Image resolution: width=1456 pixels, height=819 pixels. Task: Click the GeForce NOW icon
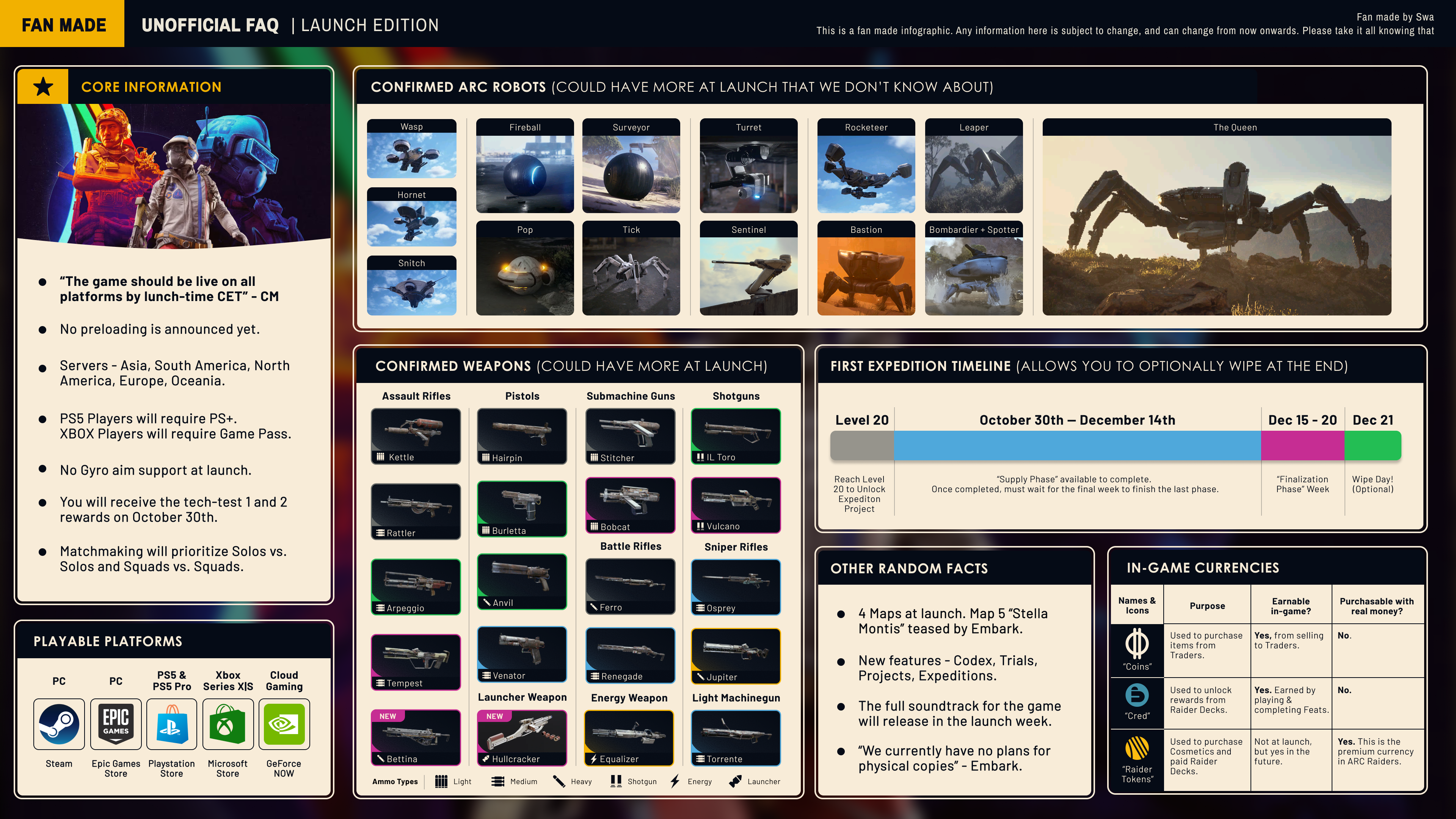tap(284, 724)
